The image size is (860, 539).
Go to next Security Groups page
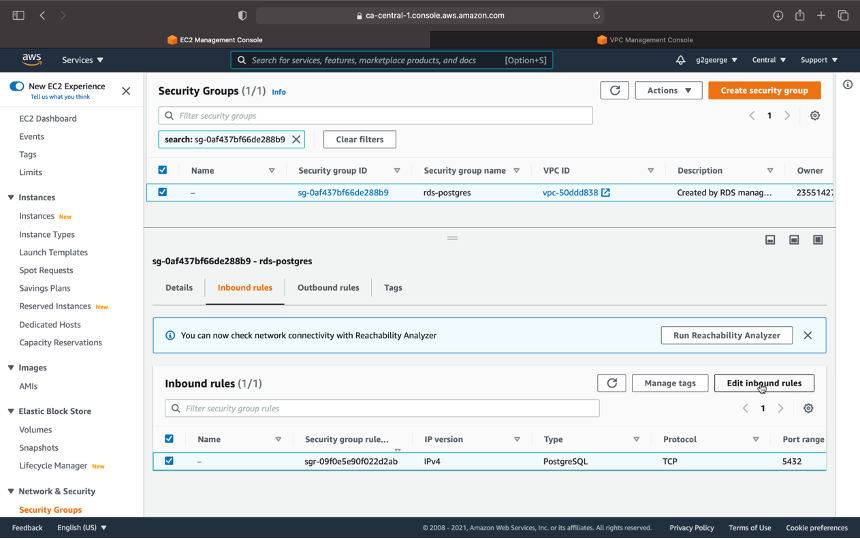pyautogui.click(x=787, y=116)
